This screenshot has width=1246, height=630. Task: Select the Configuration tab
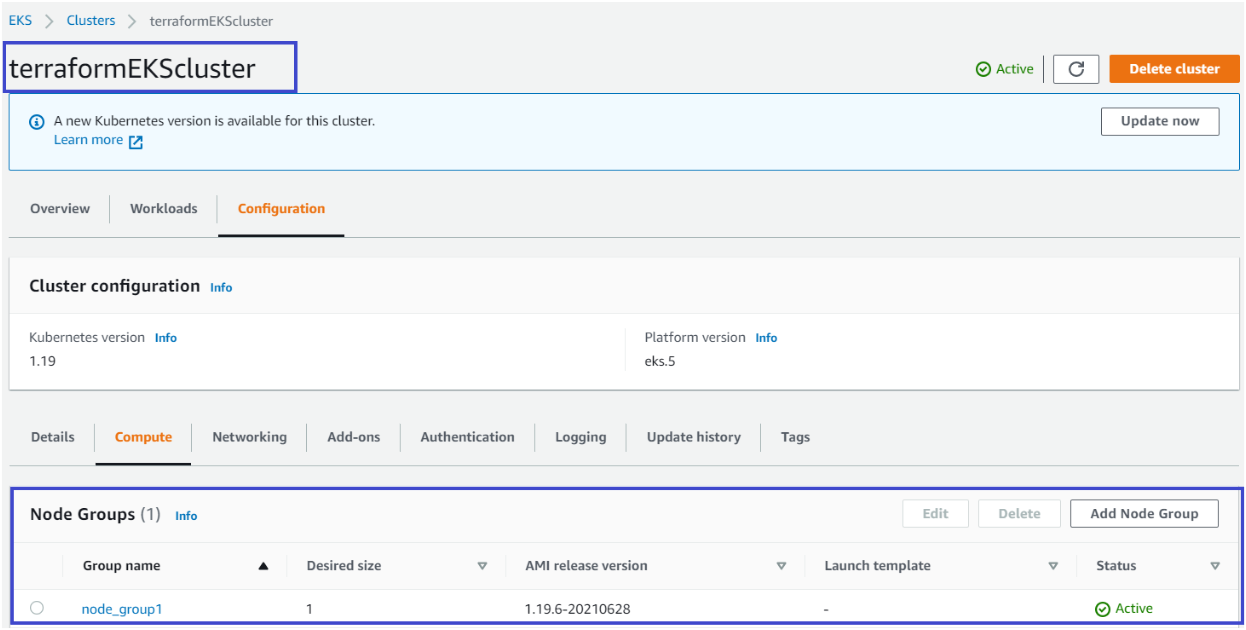click(x=281, y=209)
